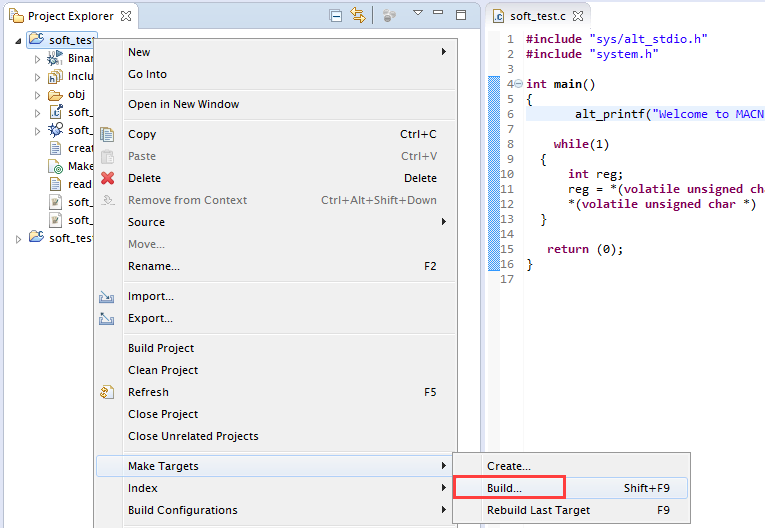This screenshot has height=528, width=765.
Task: Click the obj folder label
Action: pos(76,94)
